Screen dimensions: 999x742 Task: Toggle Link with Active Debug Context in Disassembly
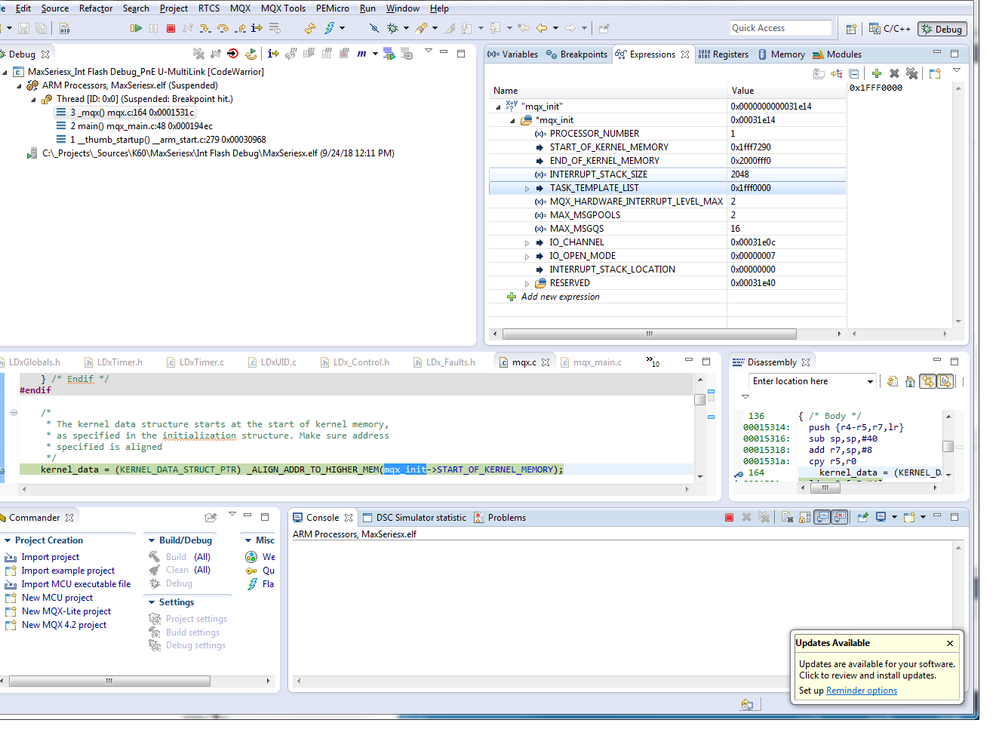coord(928,382)
